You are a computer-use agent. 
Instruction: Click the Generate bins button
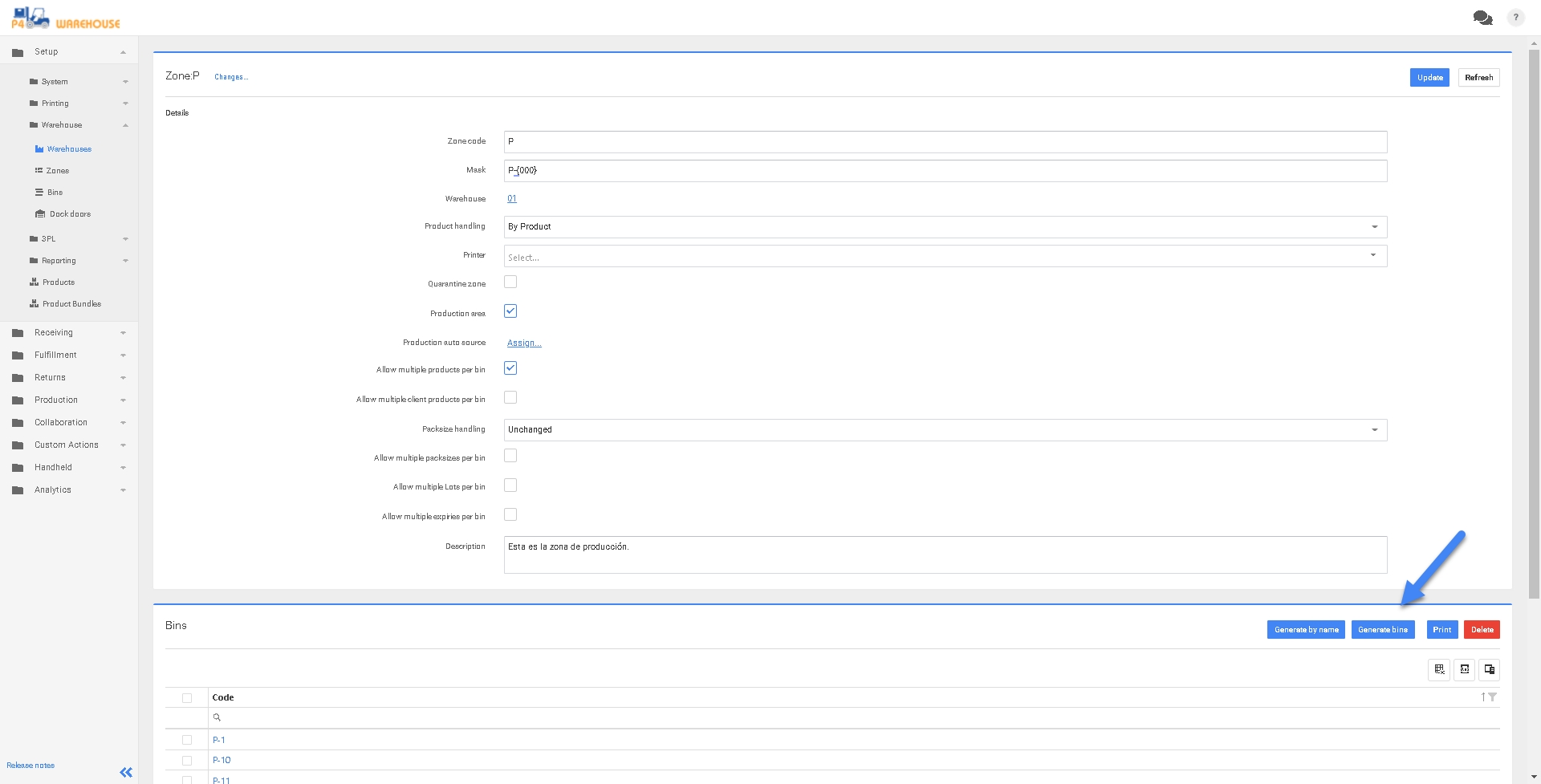coord(1382,630)
